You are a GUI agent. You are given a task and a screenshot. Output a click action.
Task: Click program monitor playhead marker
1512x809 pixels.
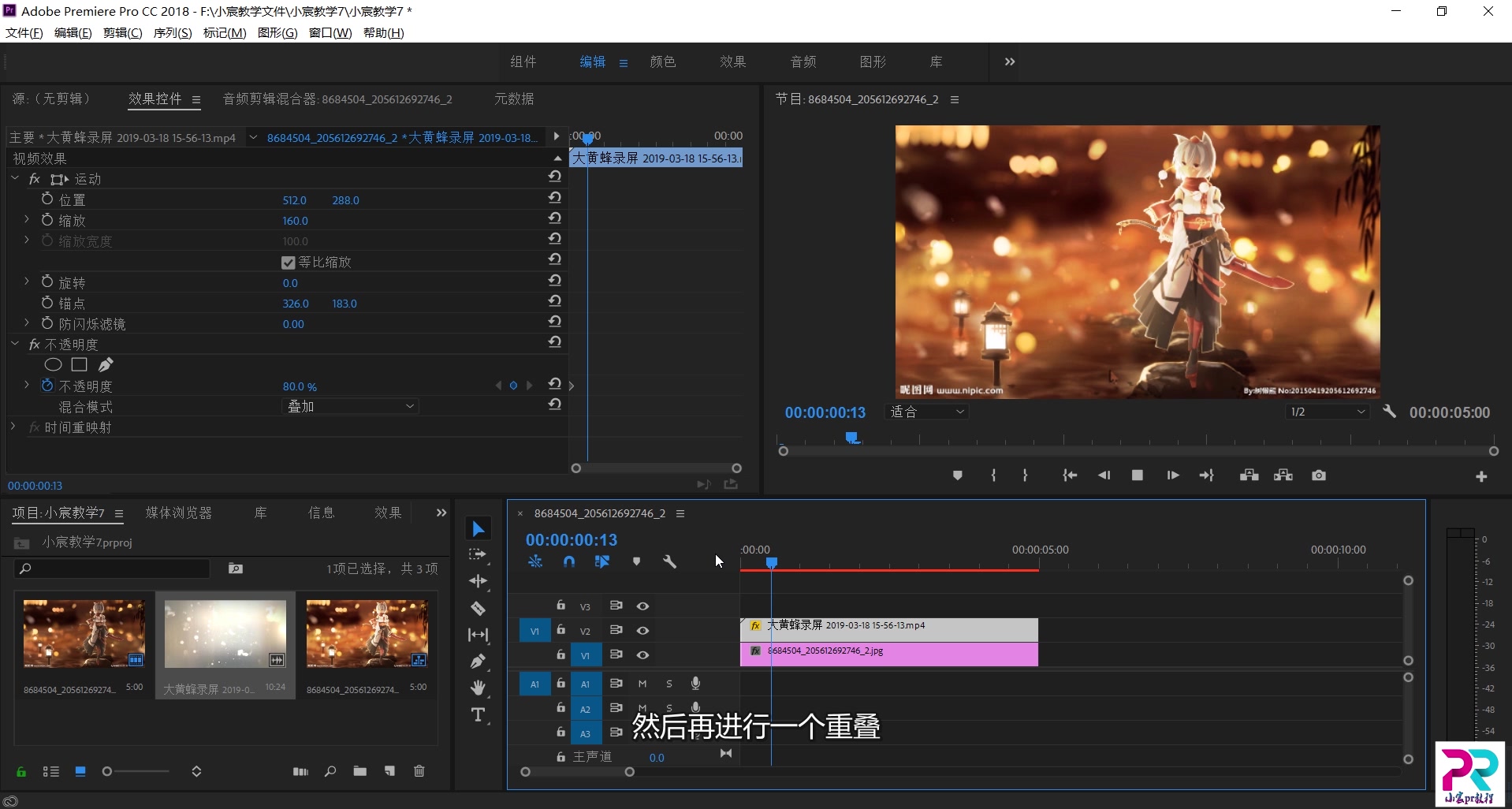(x=851, y=437)
